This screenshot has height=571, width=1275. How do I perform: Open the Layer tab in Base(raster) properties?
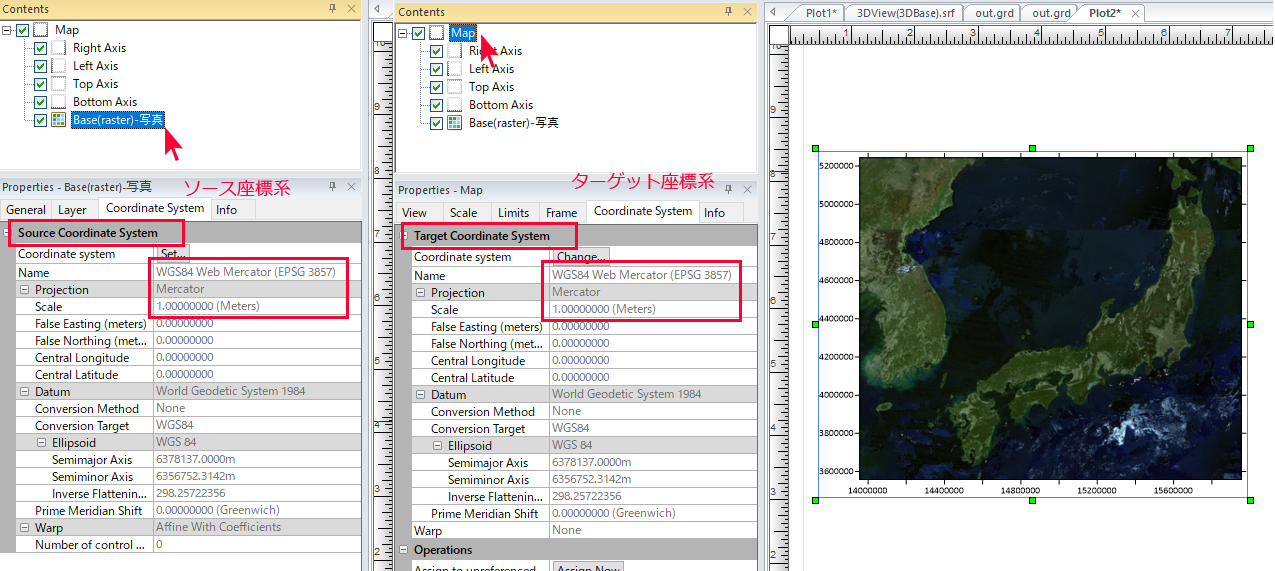click(x=72, y=210)
